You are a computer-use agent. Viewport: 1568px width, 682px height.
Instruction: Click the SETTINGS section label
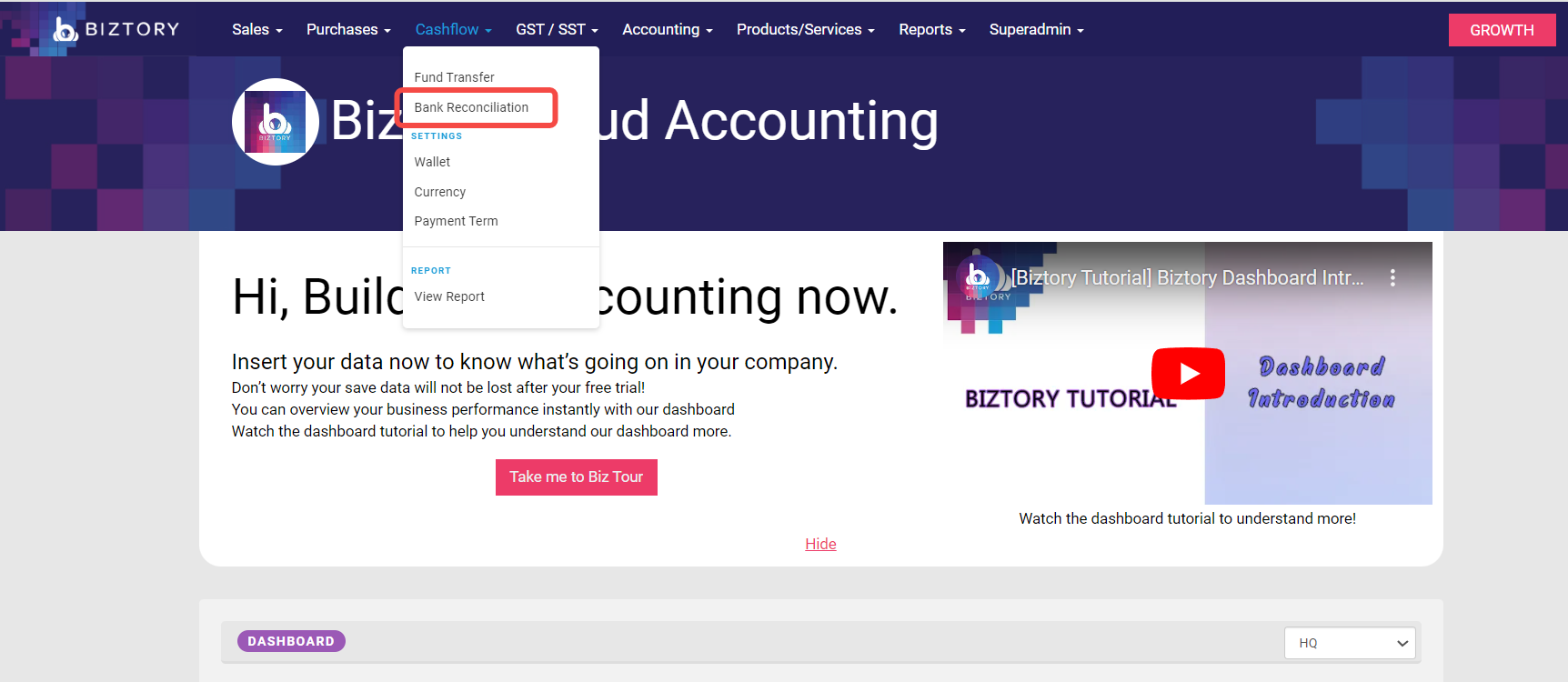pos(437,136)
